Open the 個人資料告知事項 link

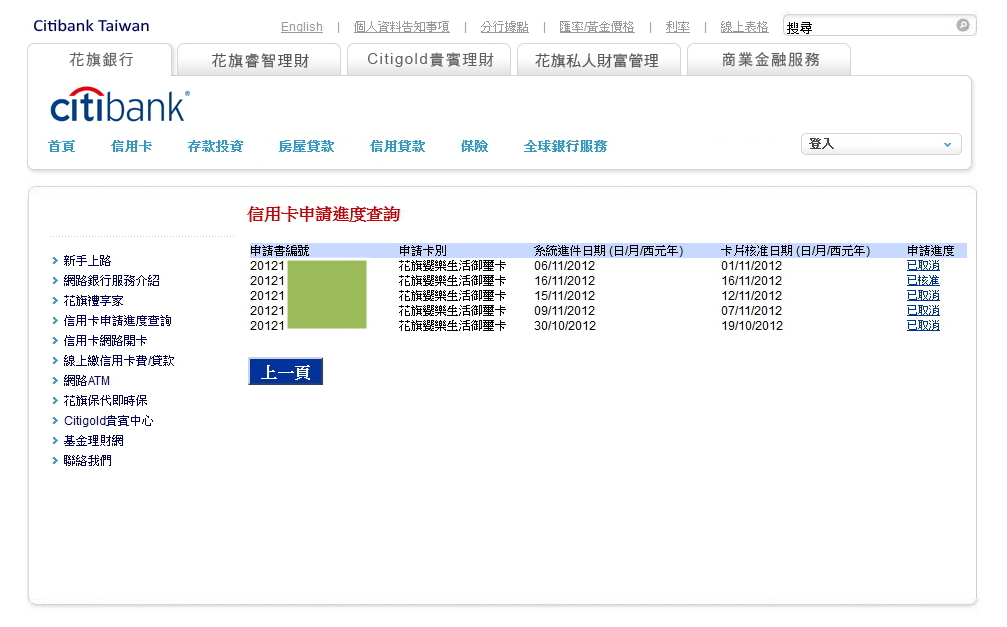coord(401,27)
